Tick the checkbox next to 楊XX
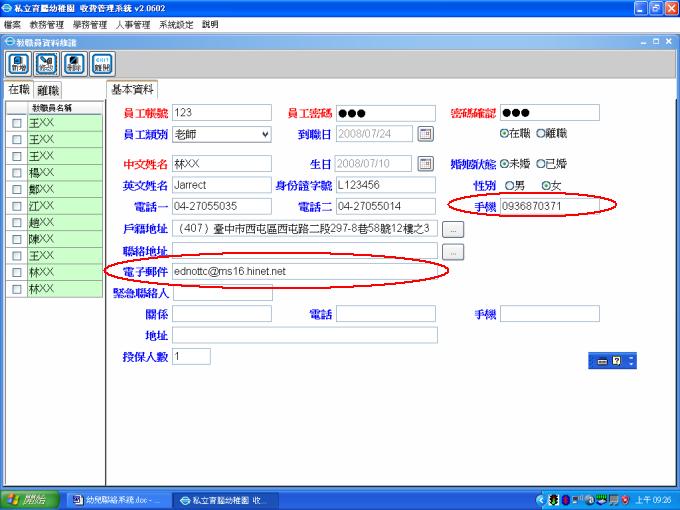This screenshot has height=510, width=680. 16,173
